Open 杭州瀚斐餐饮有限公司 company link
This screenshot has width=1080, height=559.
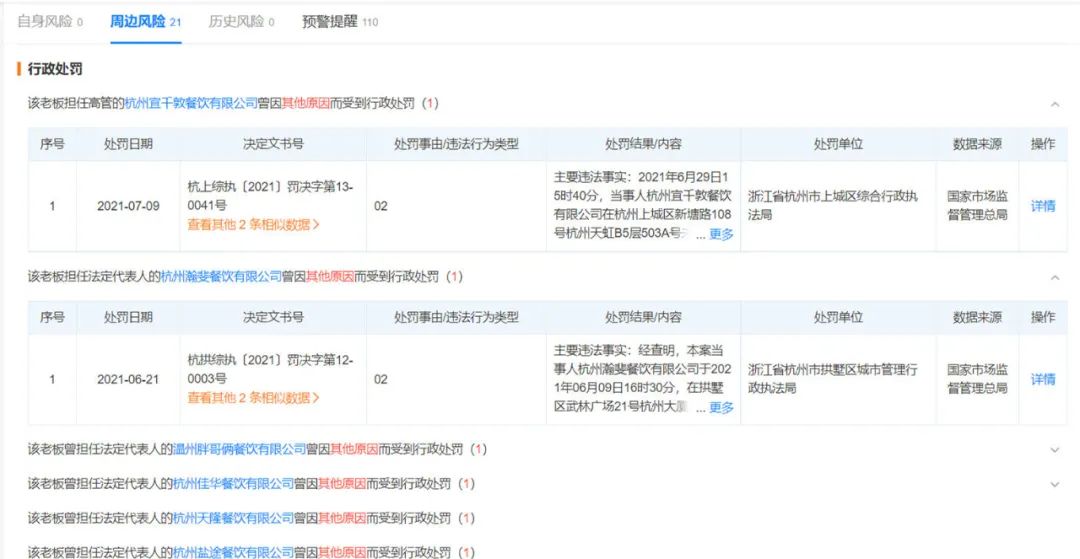click(222, 277)
